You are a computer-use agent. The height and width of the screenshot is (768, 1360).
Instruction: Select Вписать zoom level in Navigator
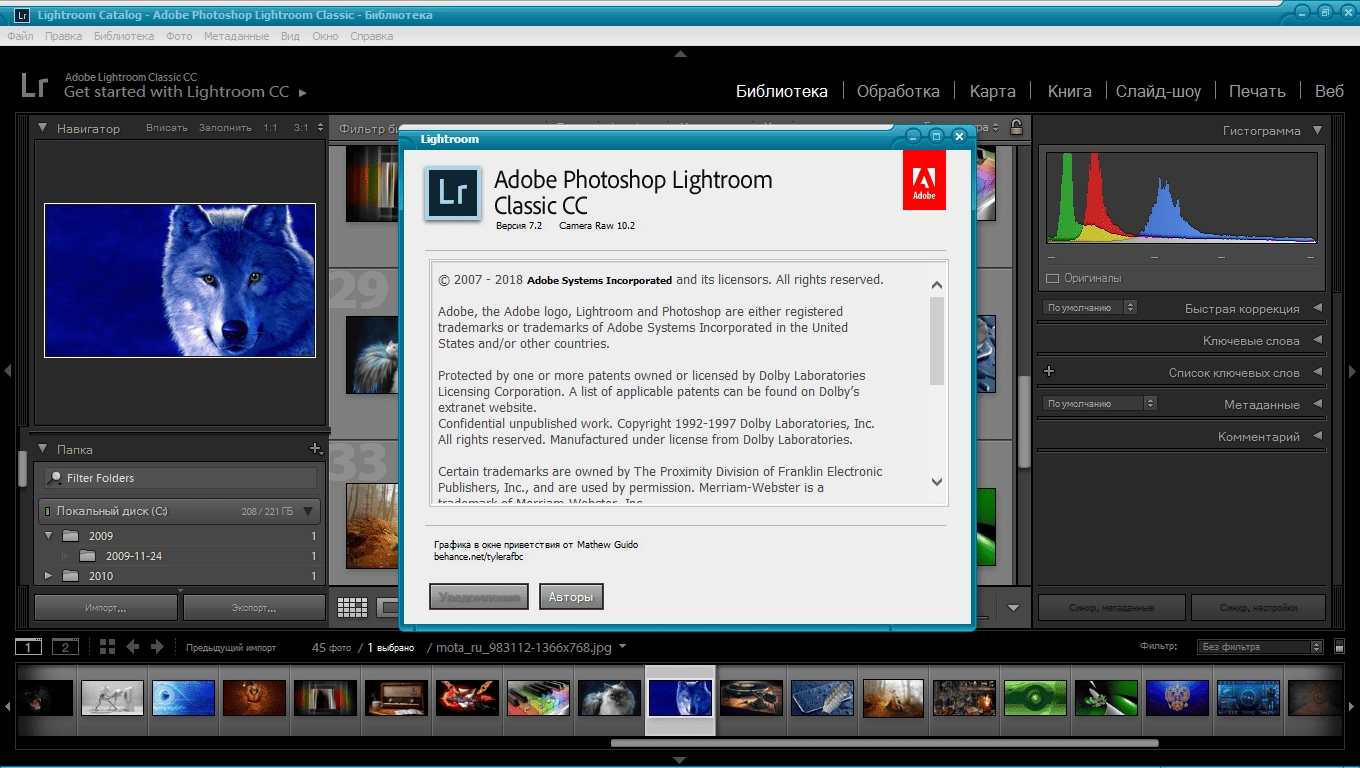167,128
